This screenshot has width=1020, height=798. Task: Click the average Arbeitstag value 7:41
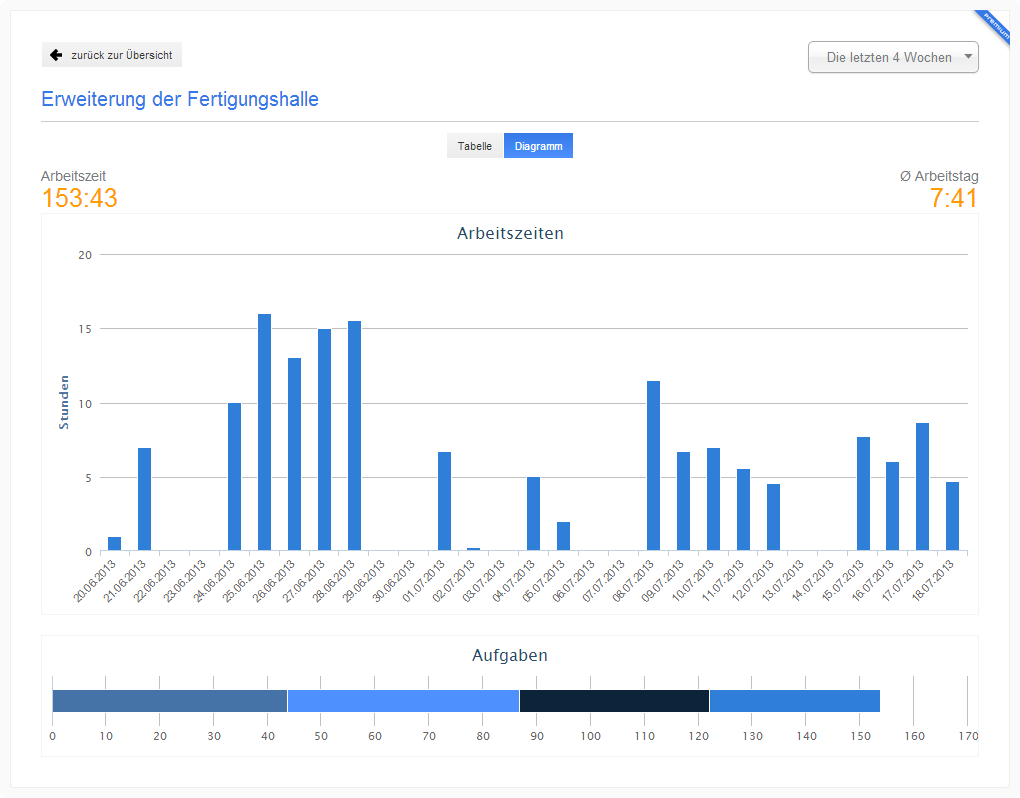click(x=953, y=198)
